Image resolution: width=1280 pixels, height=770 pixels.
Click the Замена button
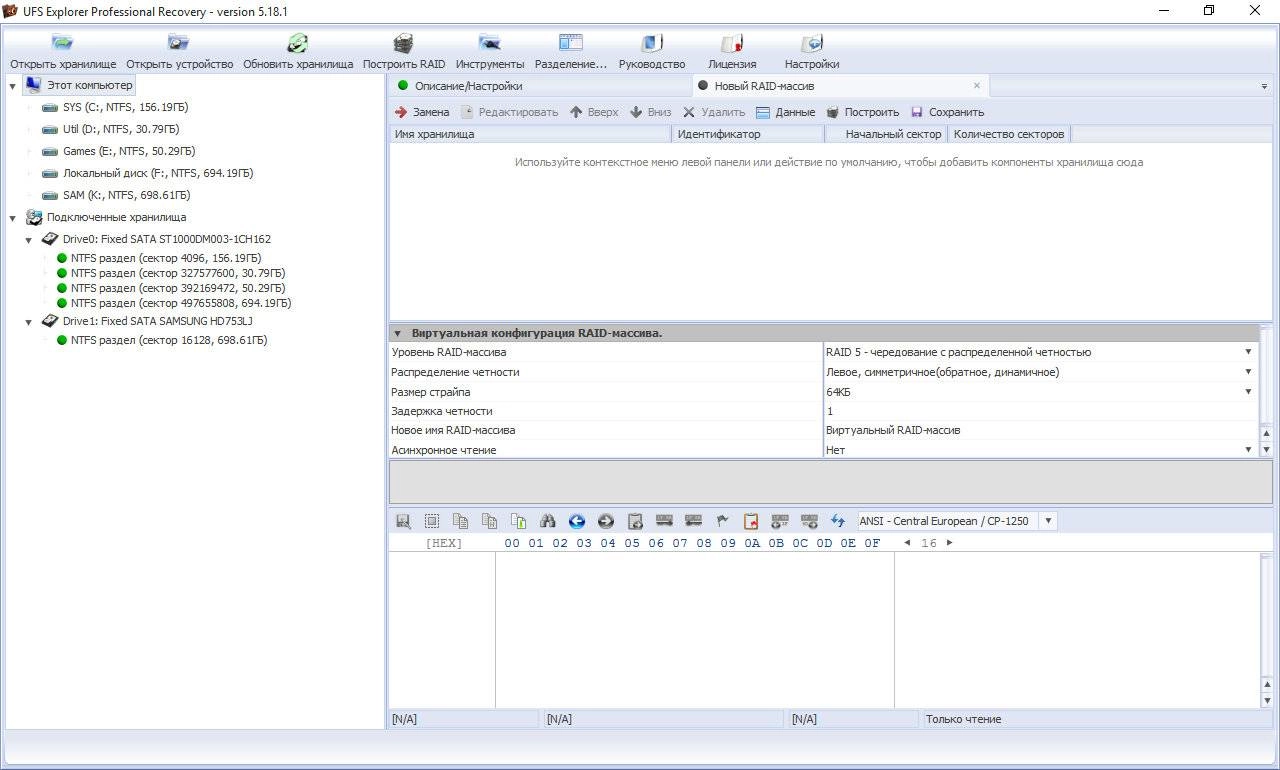click(x=422, y=112)
